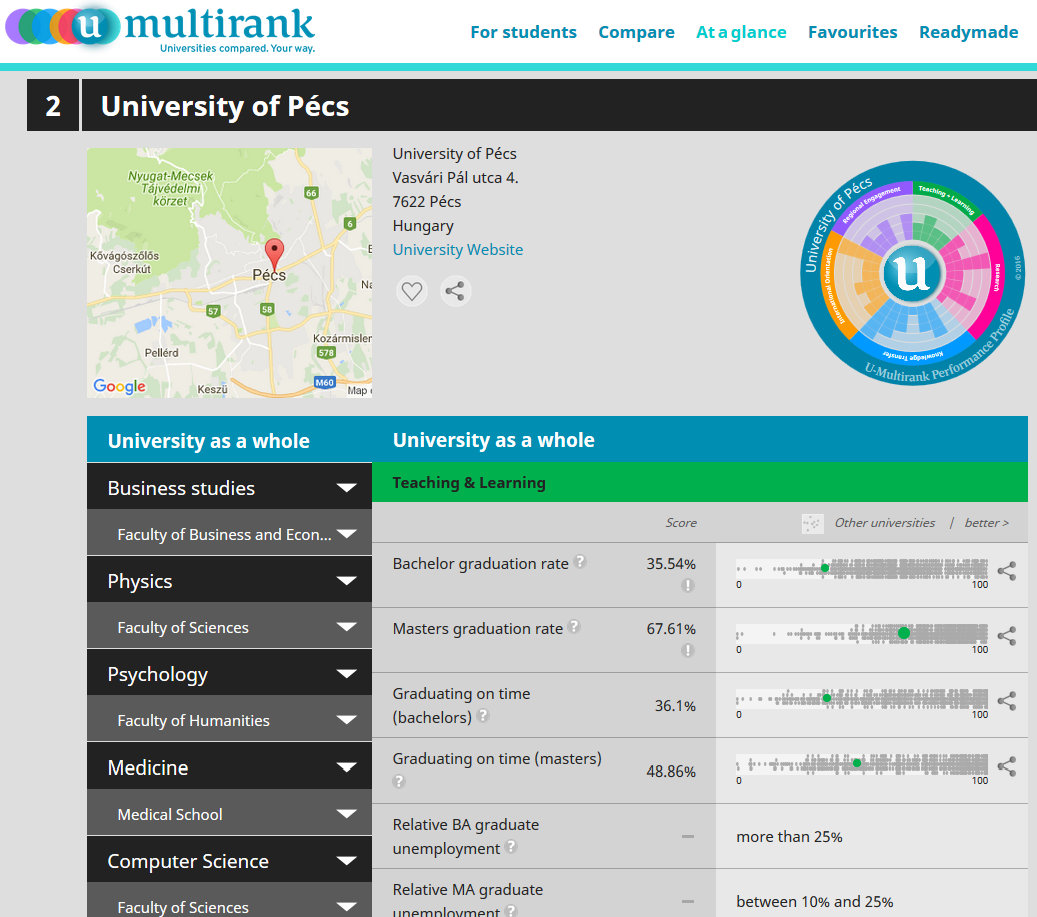Open the University Website link
The height and width of the screenshot is (917, 1037).
click(458, 249)
